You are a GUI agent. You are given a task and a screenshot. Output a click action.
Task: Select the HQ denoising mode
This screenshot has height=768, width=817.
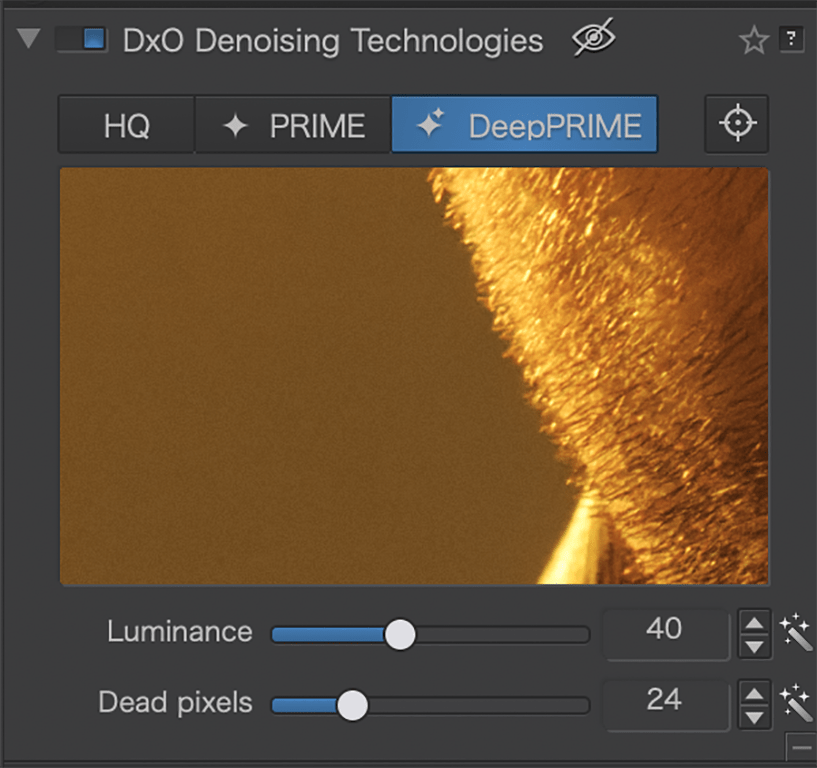[x=127, y=125]
